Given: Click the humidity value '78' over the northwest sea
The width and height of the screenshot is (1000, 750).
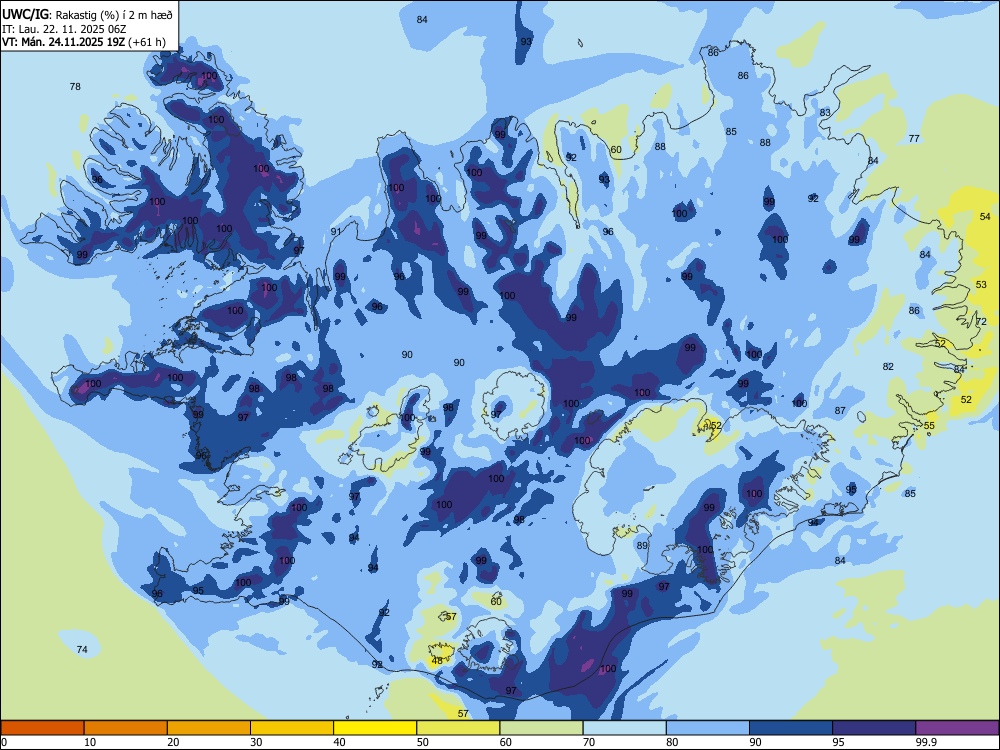Looking at the screenshot, I should (75, 86).
